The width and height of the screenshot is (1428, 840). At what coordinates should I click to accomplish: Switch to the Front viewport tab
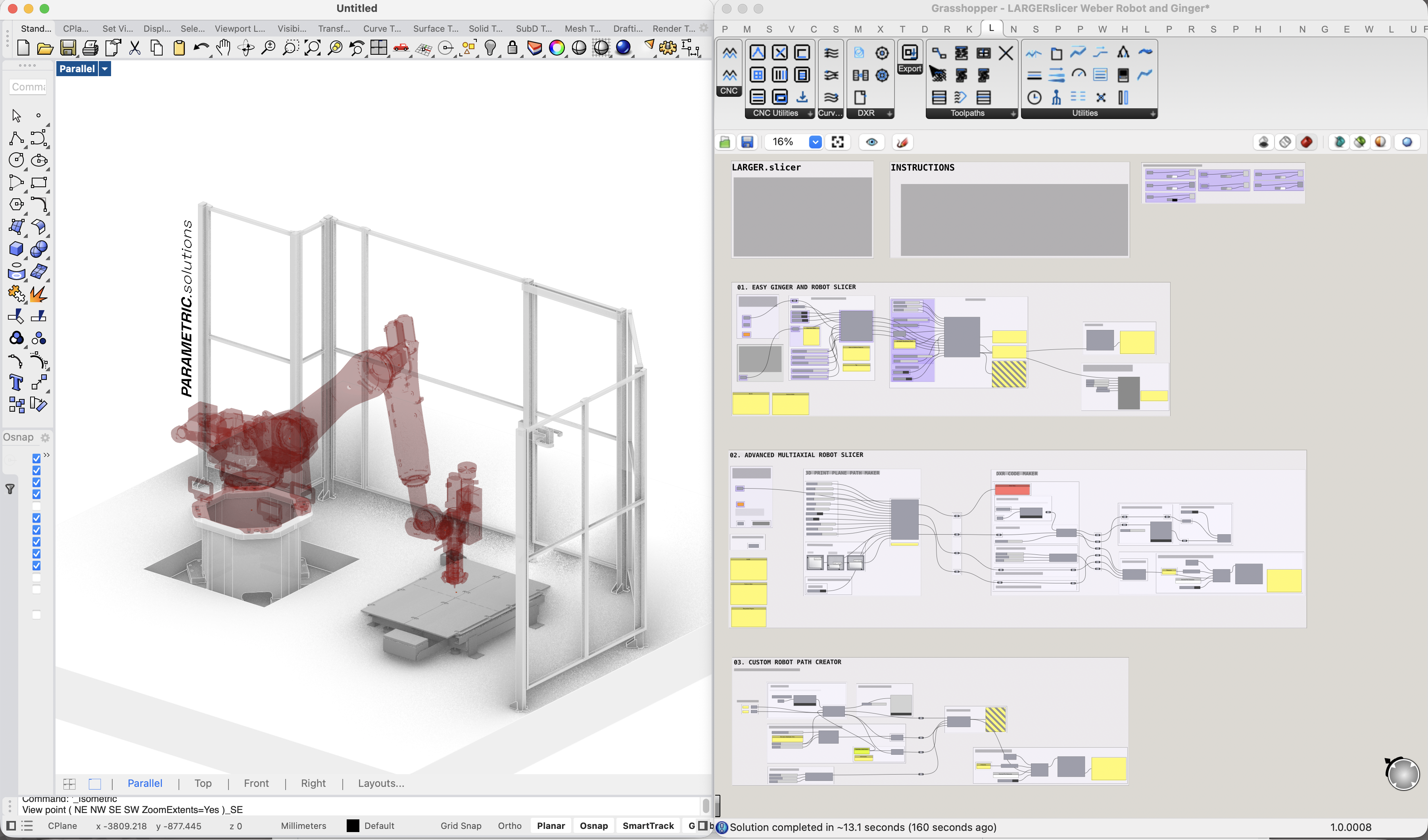256,783
